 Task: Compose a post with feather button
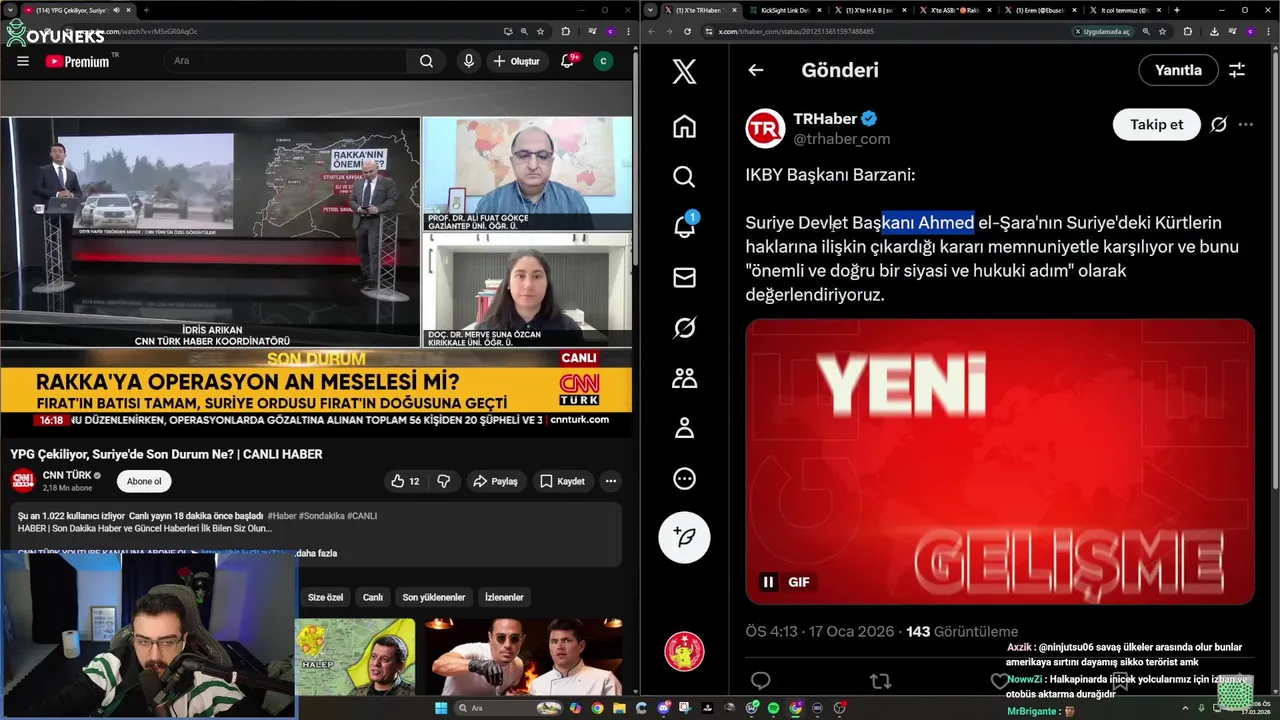pyautogui.click(x=684, y=537)
